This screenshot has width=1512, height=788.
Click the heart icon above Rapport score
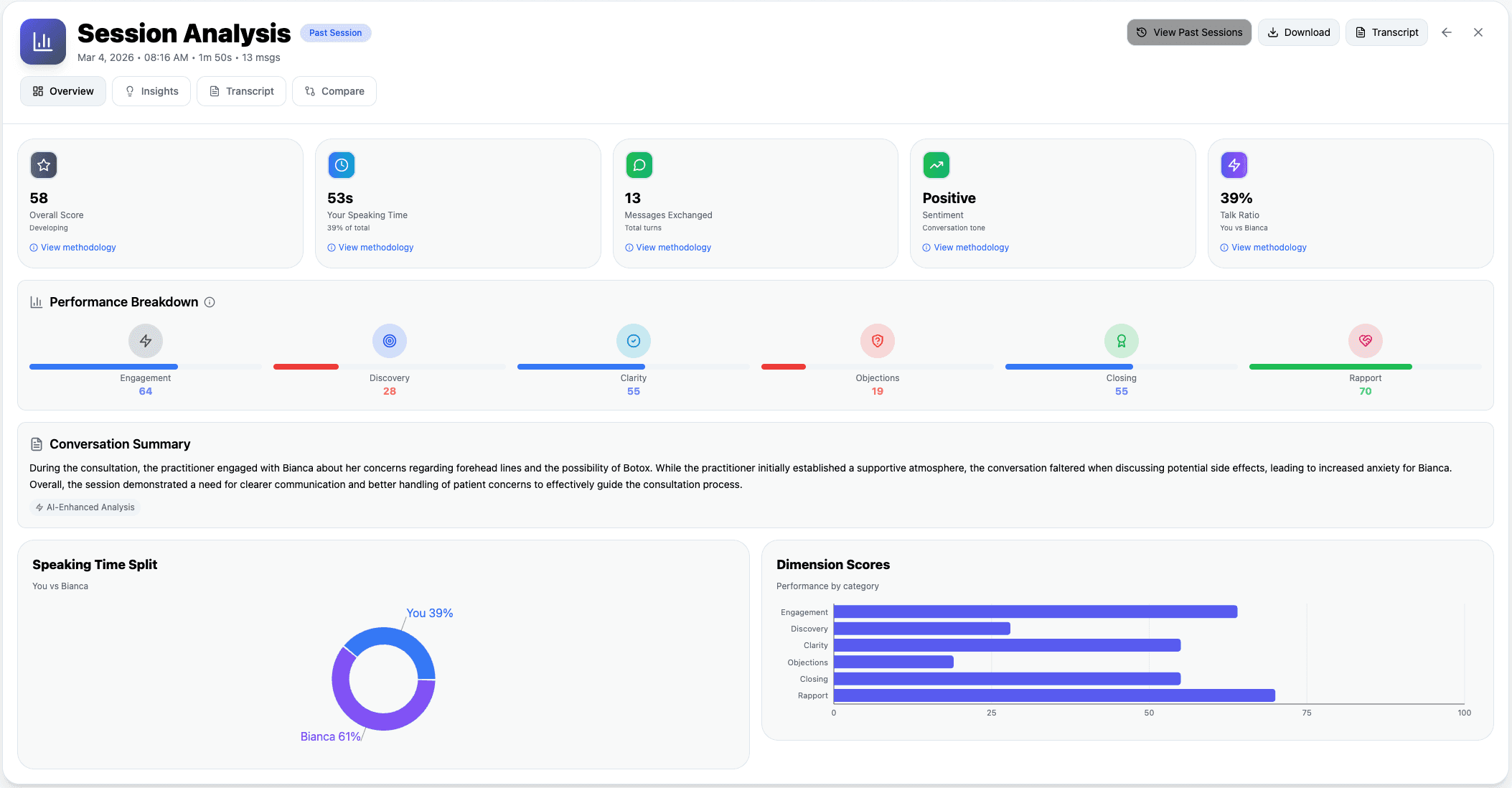click(1365, 341)
